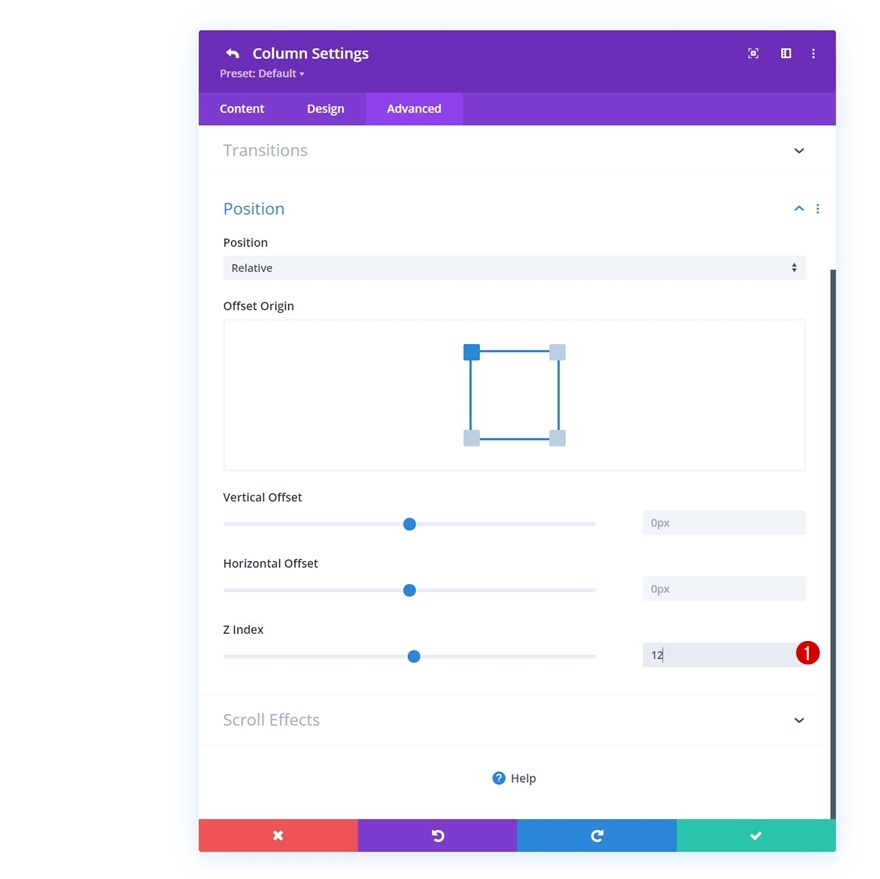
Task: Toggle the sidebar snap layout icon
Action: 786,53
